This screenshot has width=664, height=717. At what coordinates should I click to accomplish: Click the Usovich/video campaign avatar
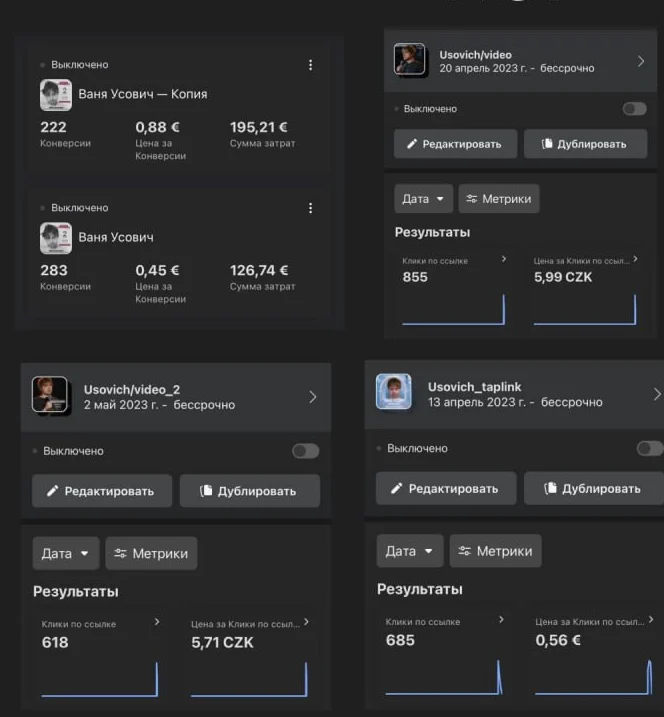410,59
